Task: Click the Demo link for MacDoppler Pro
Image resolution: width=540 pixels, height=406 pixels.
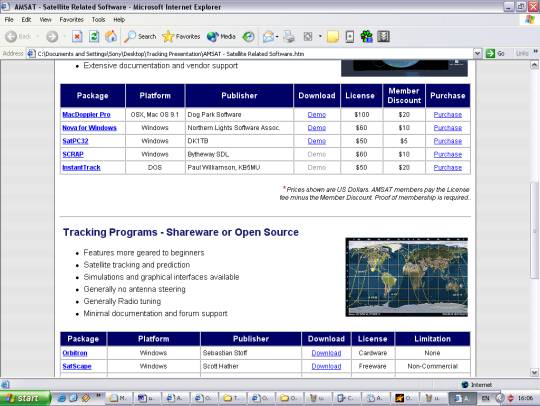Action: (x=317, y=114)
